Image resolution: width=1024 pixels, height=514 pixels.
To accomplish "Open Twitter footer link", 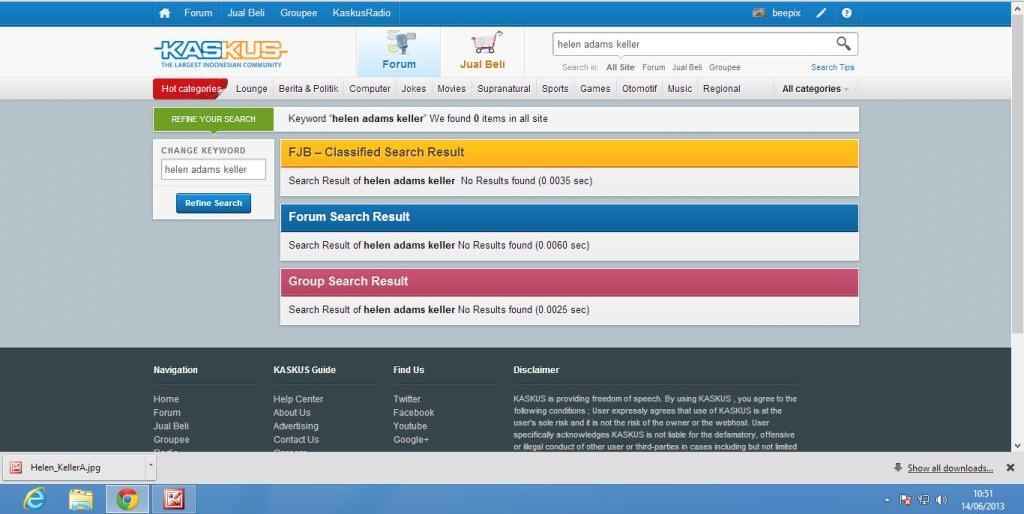I will click(x=407, y=399).
